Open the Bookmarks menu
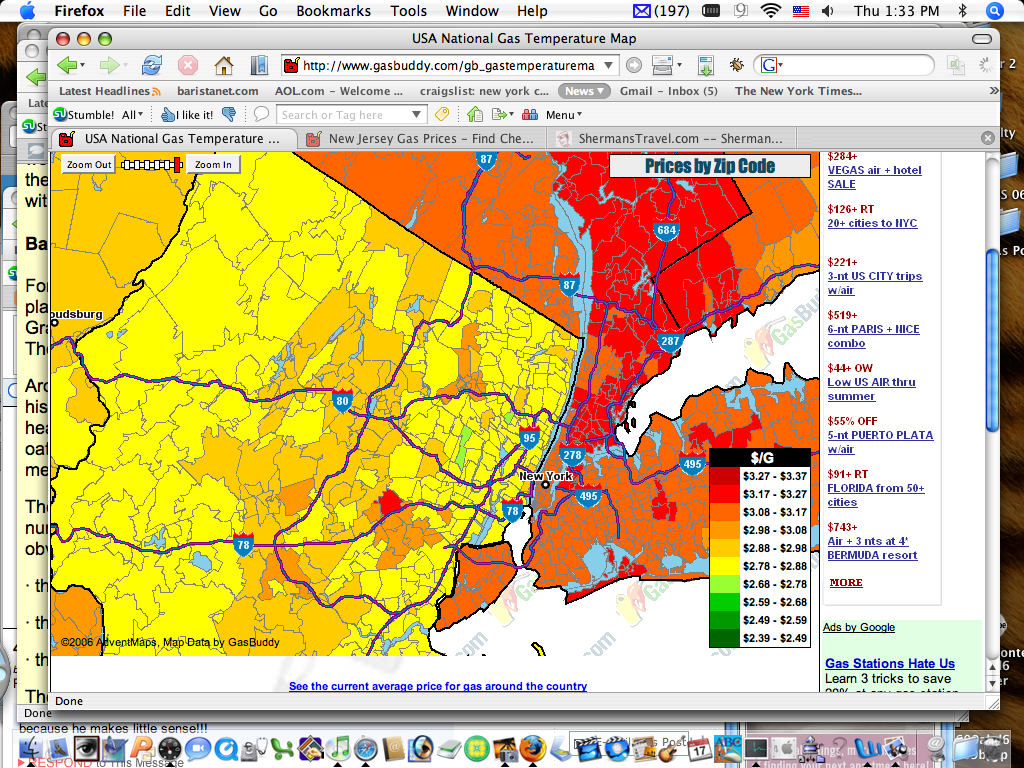The height and width of the screenshot is (768, 1024). (x=333, y=10)
